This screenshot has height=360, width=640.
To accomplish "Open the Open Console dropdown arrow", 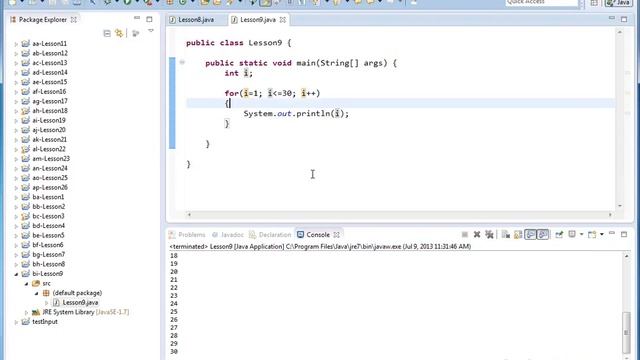I will 602,235.
